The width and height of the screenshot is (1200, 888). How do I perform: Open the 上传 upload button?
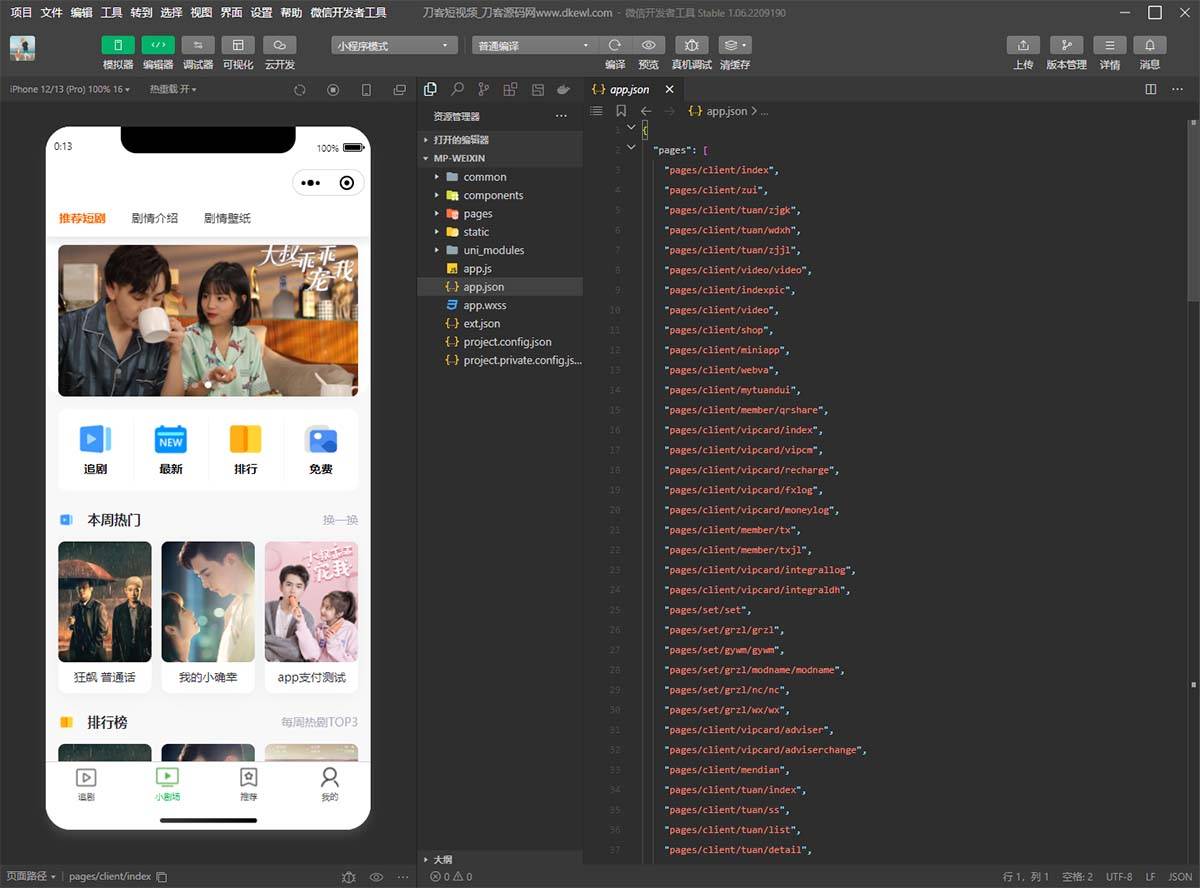pyautogui.click(x=1022, y=45)
